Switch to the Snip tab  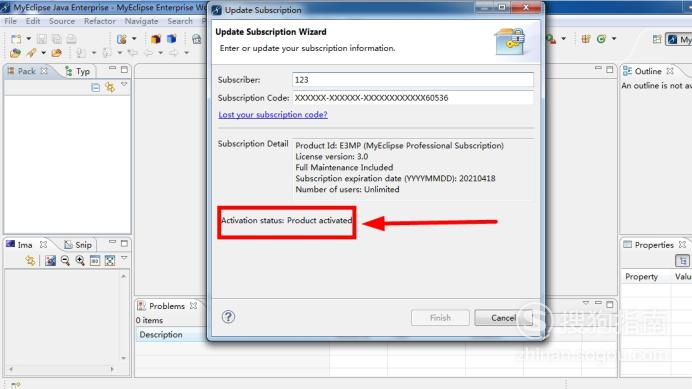point(78,245)
